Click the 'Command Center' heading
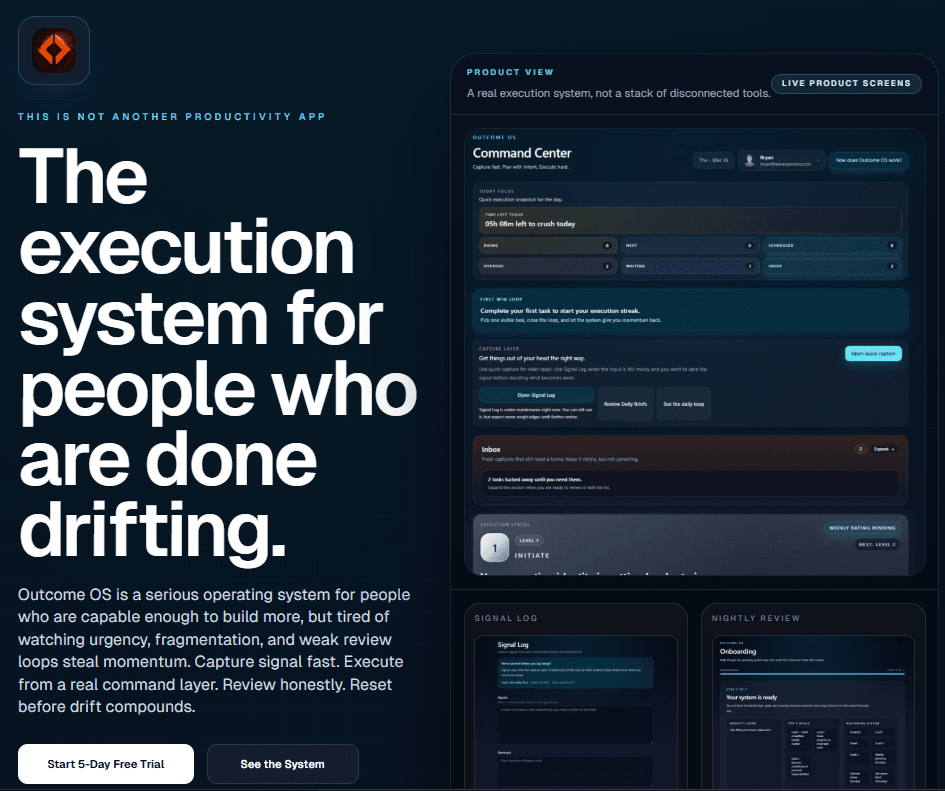945x791 pixels. pyautogui.click(x=522, y=153)
